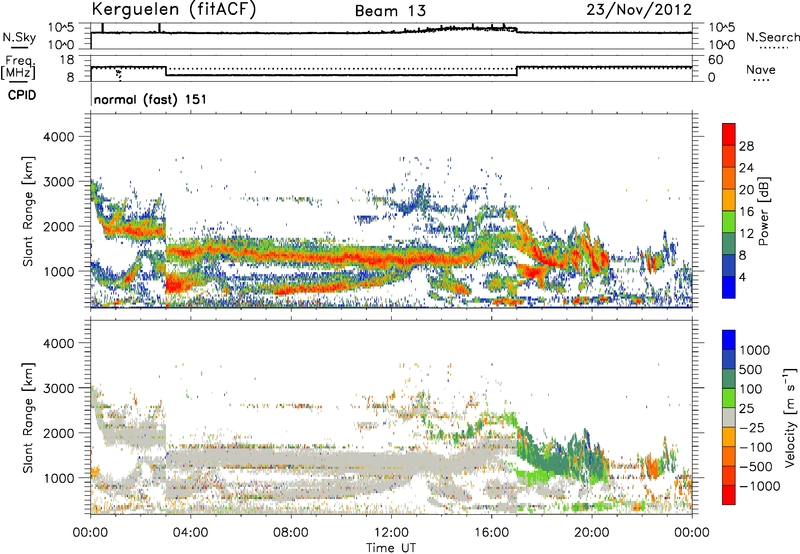Click the '04:00' time tick label
Image resolution: width=800 pixels, height=554 pixels.
pos(190,533)
